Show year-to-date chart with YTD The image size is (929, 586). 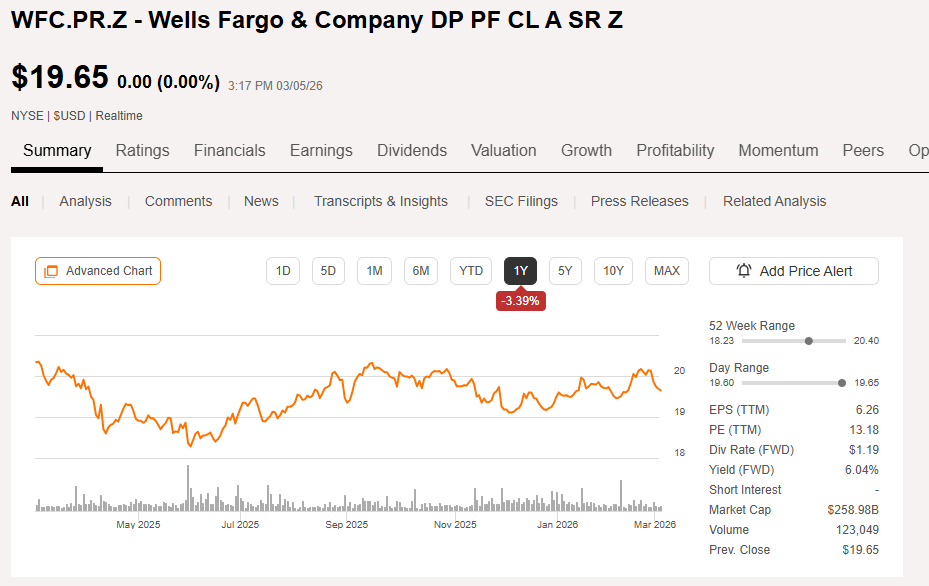click(471, 271)
